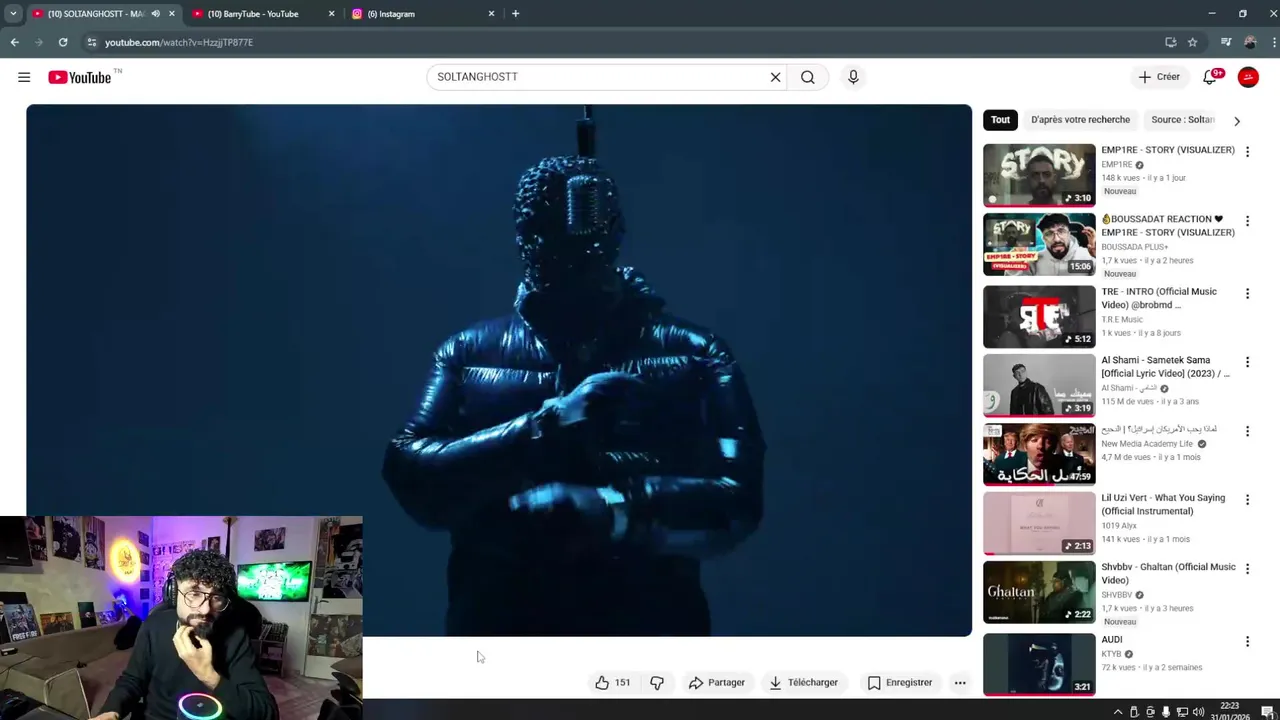The image size is (1280, 720).
Task: Clear the SOLTANGHOSTT search text
Action: (775, 77)
